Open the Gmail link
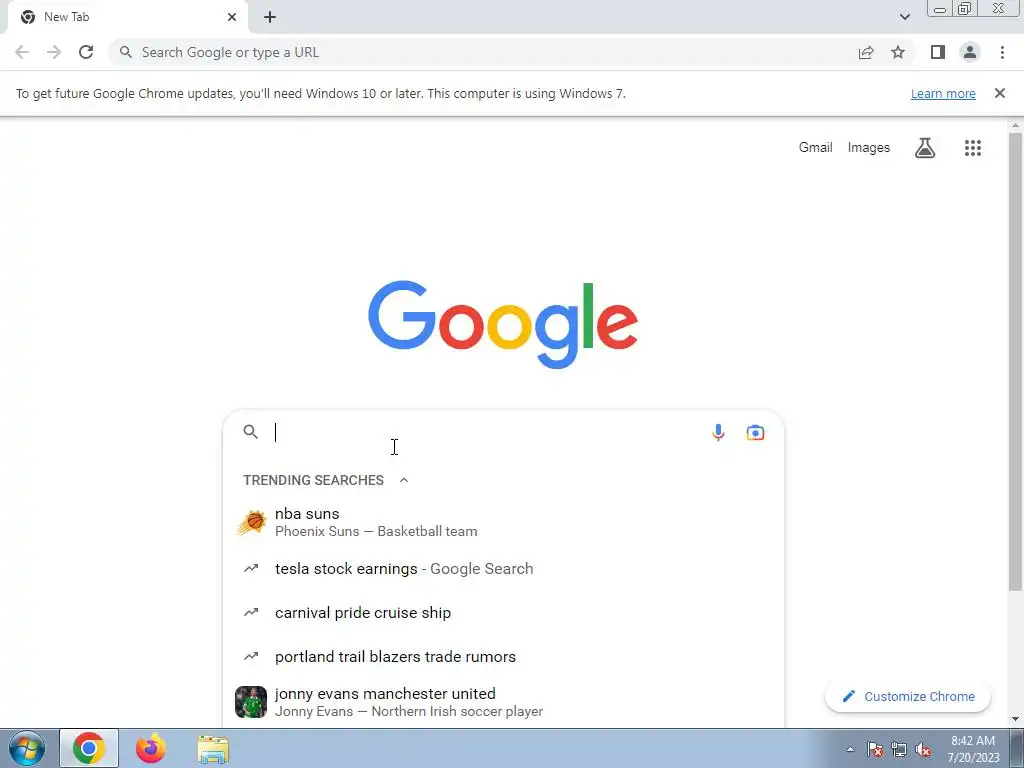This screenshot has height=768, width=1024. click(x=816, y=148)
